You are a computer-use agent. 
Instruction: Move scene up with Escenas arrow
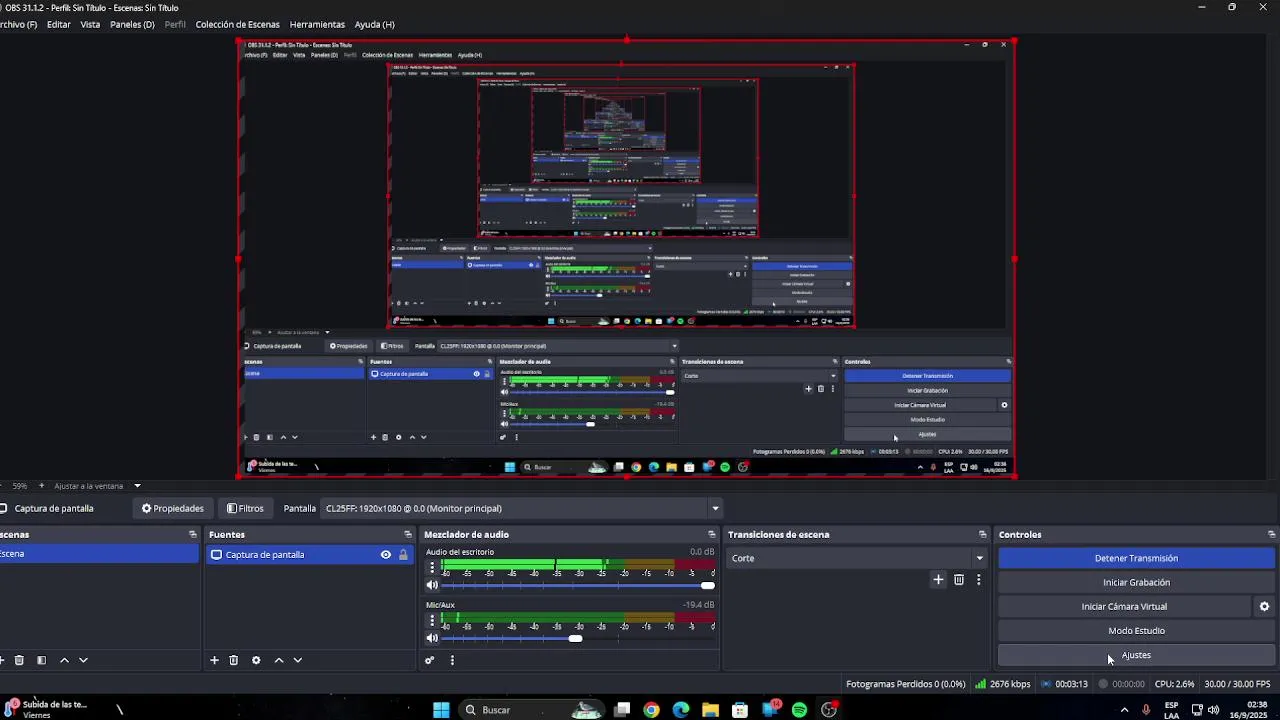[65, 660]
